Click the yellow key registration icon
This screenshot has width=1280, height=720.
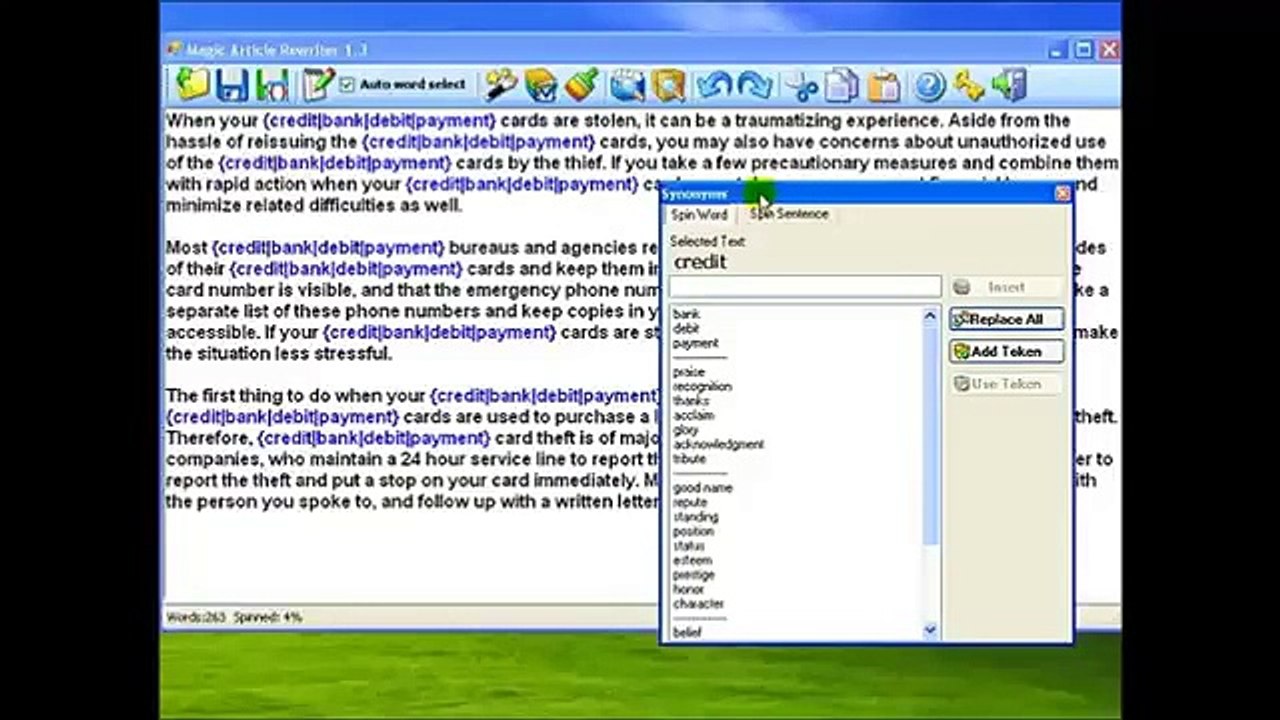[969, 85]
